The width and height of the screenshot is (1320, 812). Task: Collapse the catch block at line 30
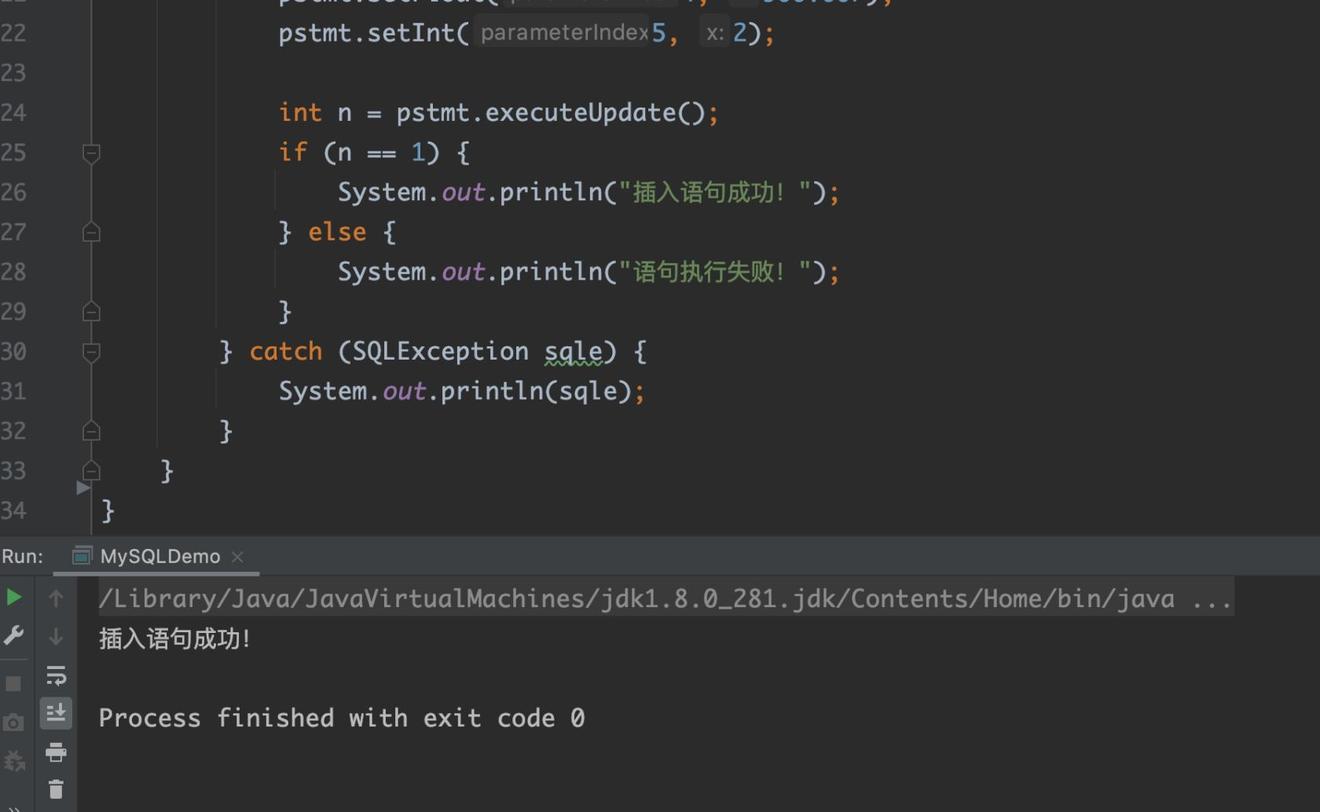click(91, 352)
